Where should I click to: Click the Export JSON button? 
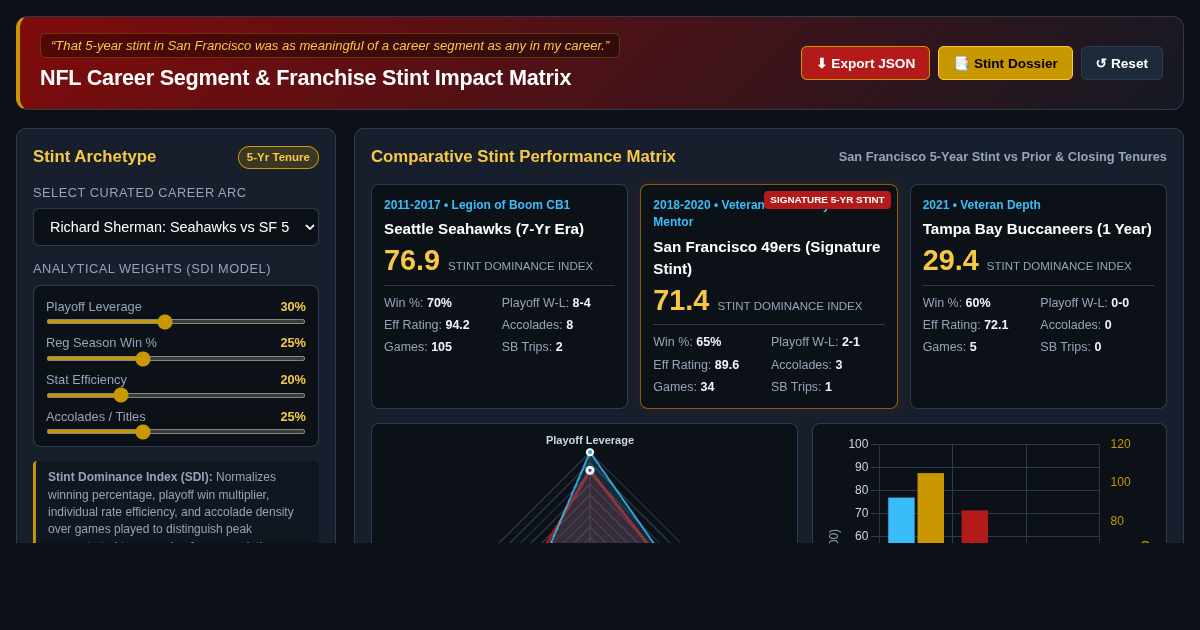[865, 63]
